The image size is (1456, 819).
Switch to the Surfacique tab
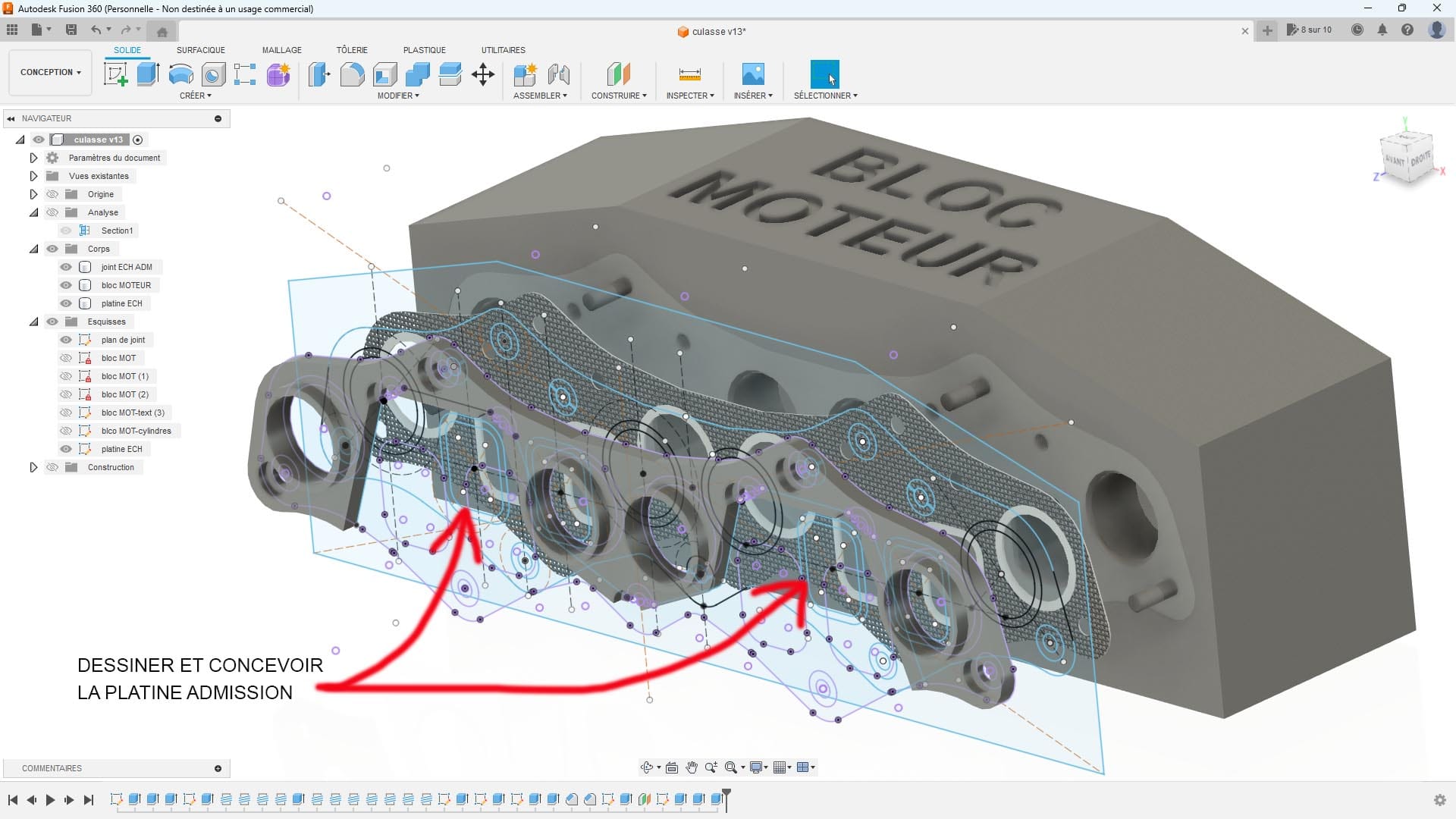[200, 50]
